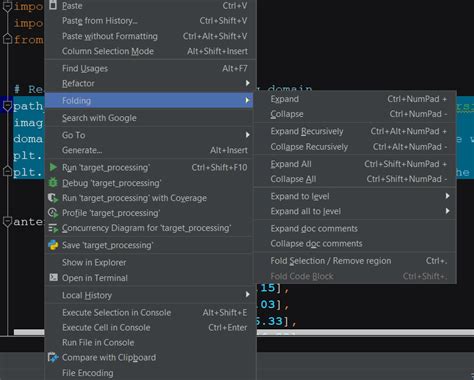Open Expand all to level submenu arrow
The image size is (474, 380).
(x=447, y=211)
